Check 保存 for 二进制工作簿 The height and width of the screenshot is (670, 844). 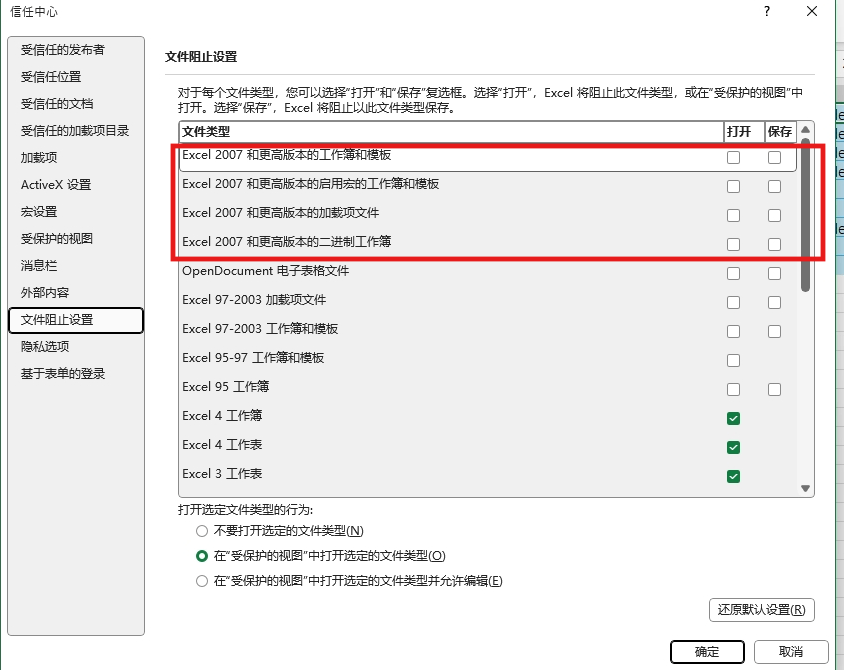pyautogui.click(x=774, y=244)
